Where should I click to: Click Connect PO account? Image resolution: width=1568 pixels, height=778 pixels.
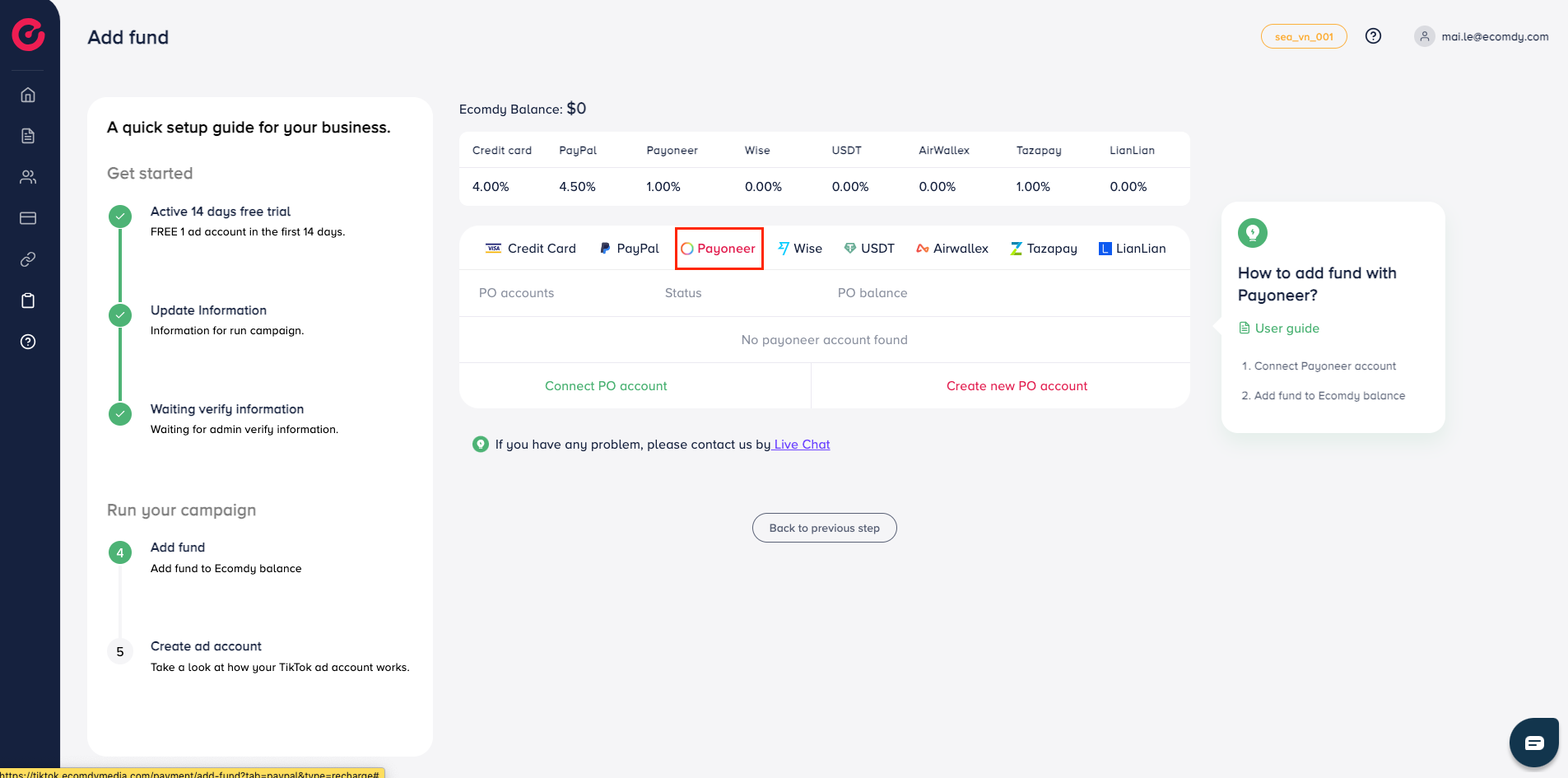pyautogui.click(x=606, y=386)
